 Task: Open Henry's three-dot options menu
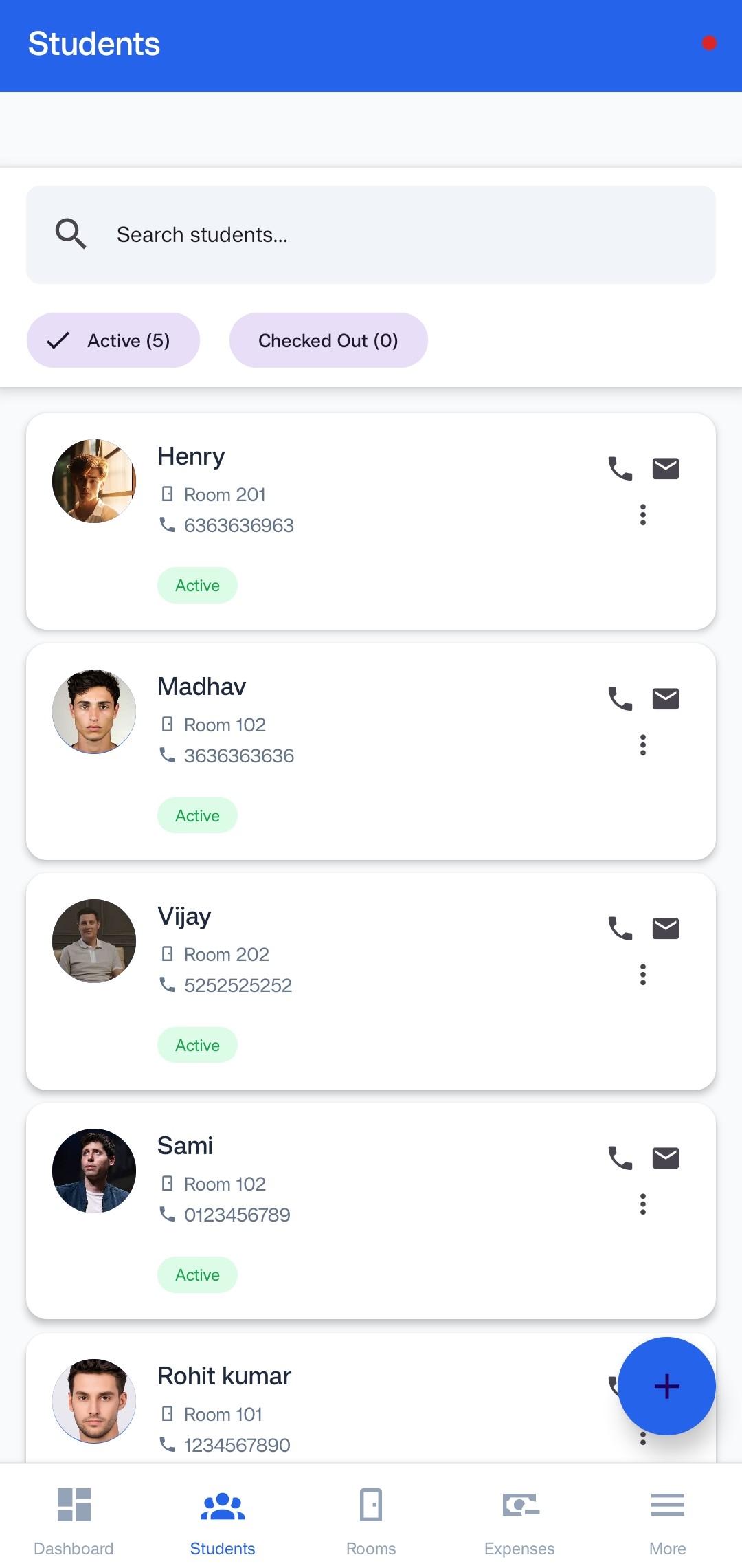(643, 515)
